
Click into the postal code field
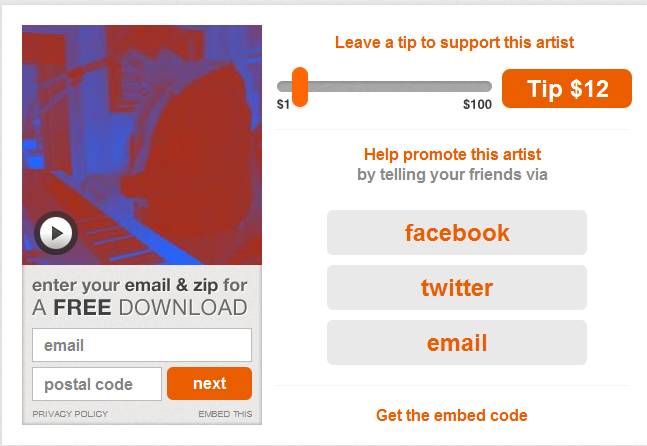(96, 384)
